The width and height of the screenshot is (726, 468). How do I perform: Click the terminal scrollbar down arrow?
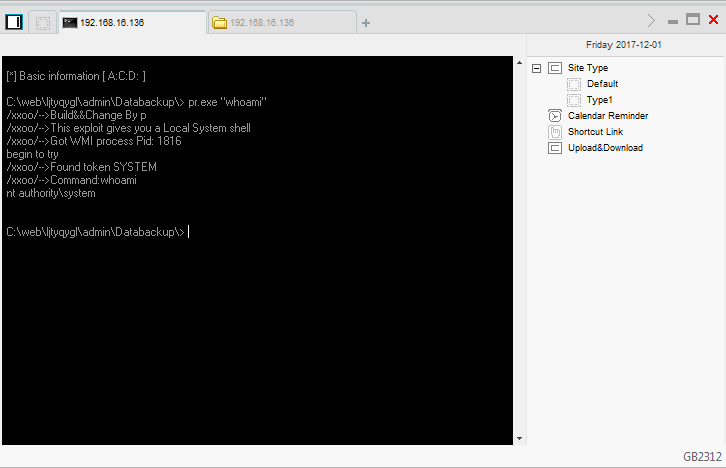(x=518, y=438)
